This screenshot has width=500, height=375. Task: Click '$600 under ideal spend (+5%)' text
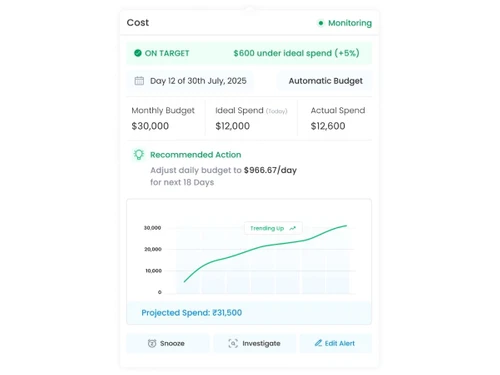coord(296,53)
